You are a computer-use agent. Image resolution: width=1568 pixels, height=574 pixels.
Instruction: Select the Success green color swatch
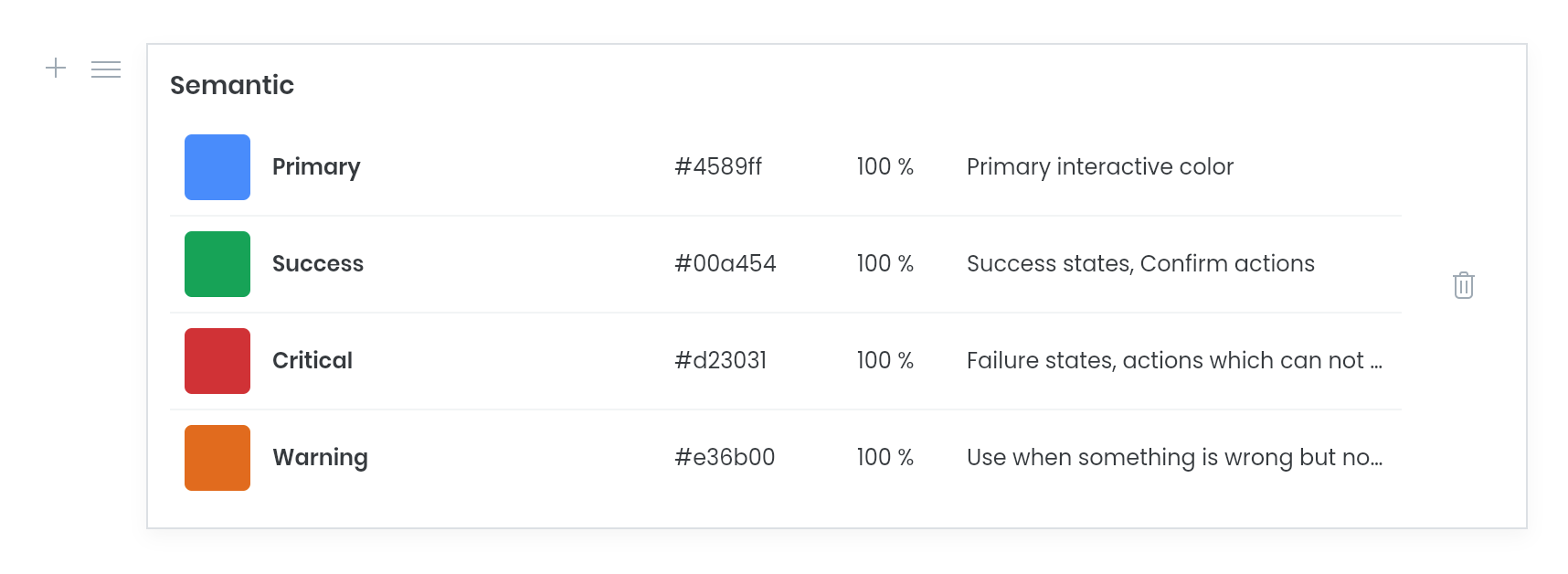[x=217, y=263]
